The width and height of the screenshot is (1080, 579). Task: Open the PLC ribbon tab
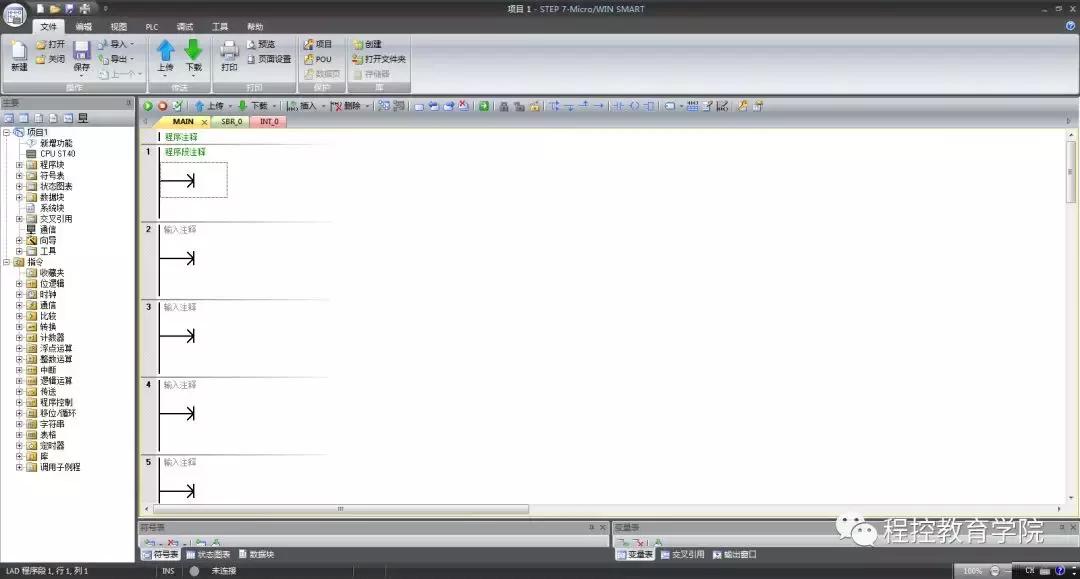152,27
